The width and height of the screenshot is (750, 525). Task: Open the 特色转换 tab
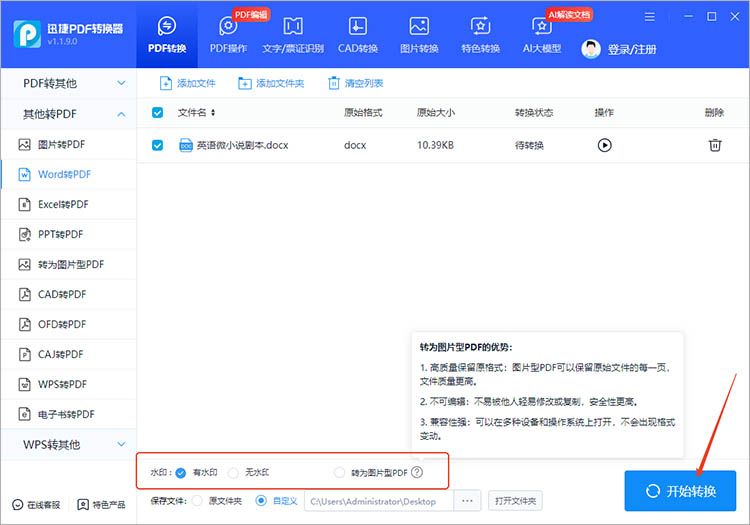point(480,35)
